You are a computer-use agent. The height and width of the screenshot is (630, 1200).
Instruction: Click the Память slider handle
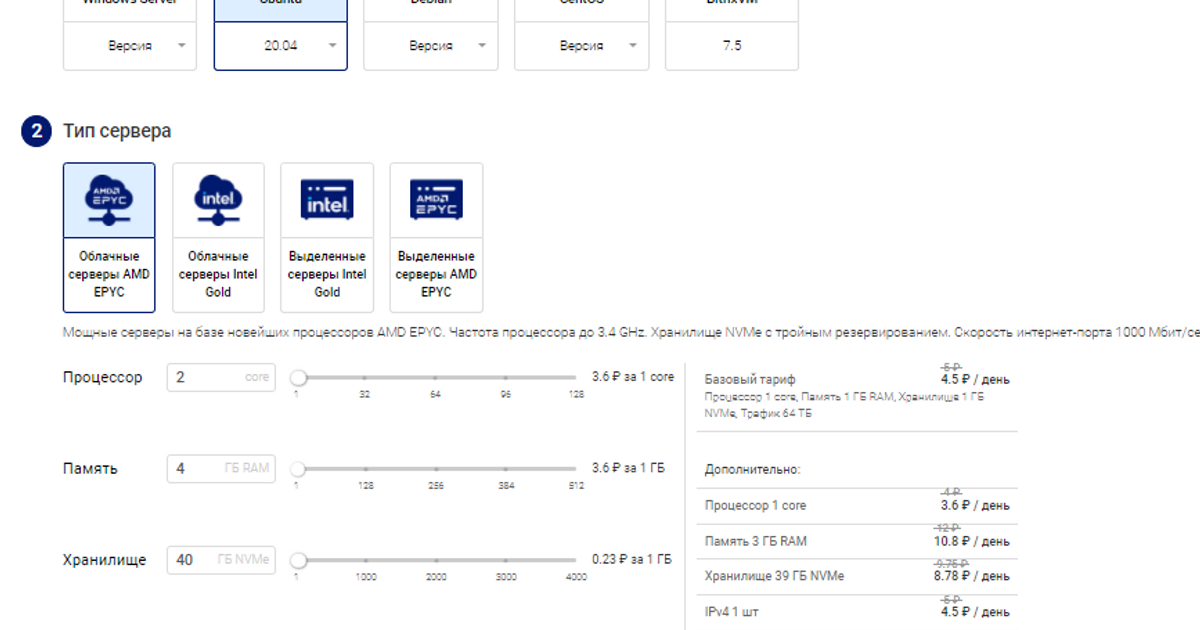tap(298, 468)
